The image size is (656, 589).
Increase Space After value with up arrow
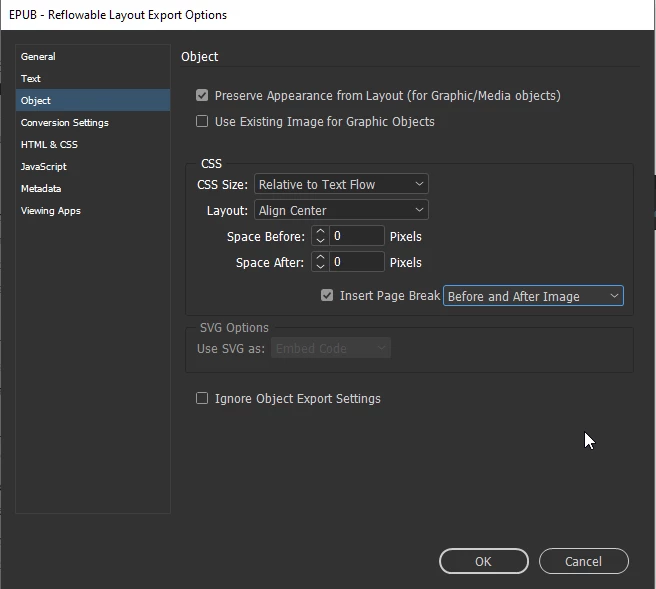pos(320,257)
